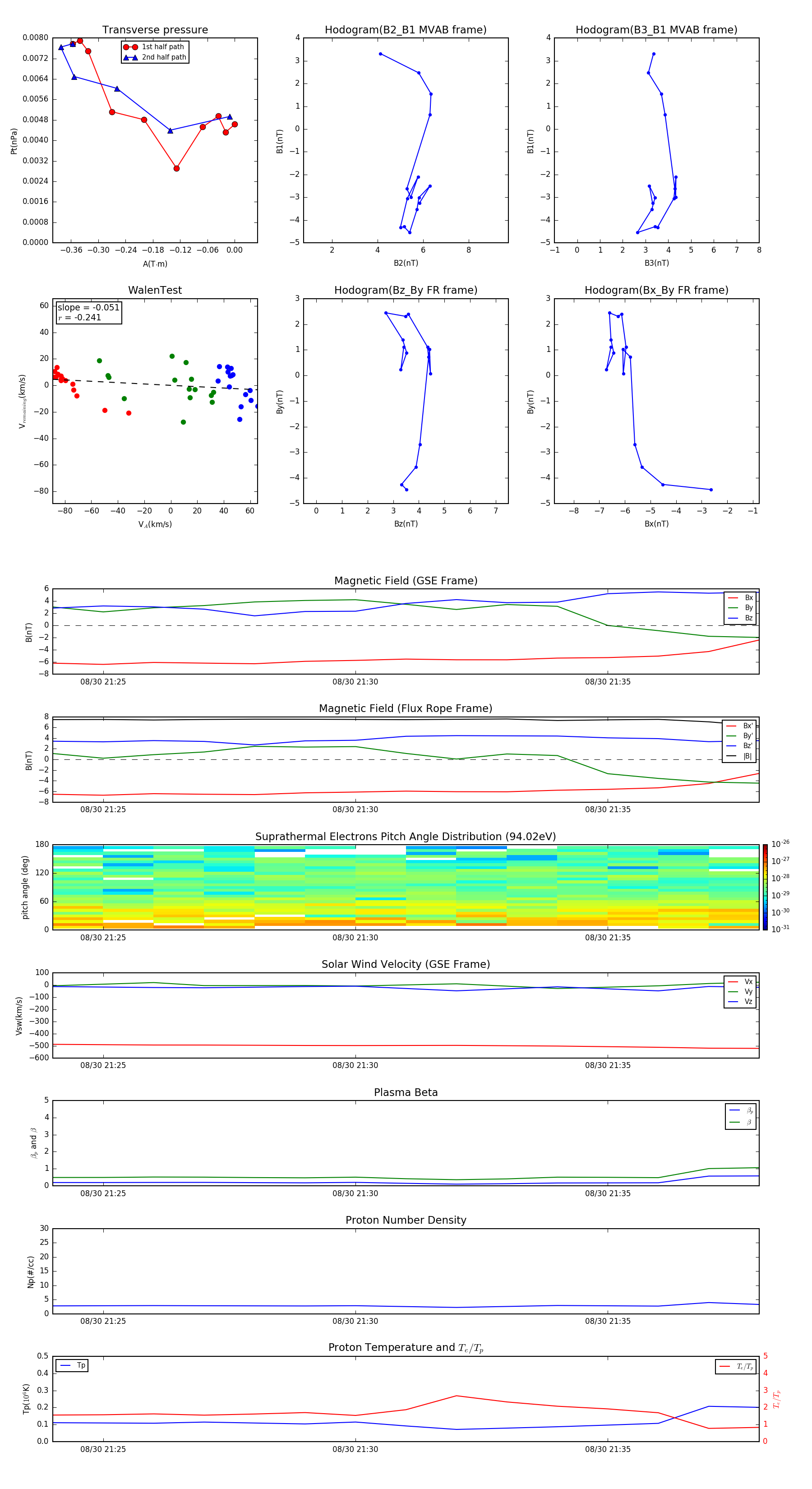Click the "Magnetic Field (GSE Frame)" title
The width and height of the screenshot is (812, 1489).
(406, 581)
